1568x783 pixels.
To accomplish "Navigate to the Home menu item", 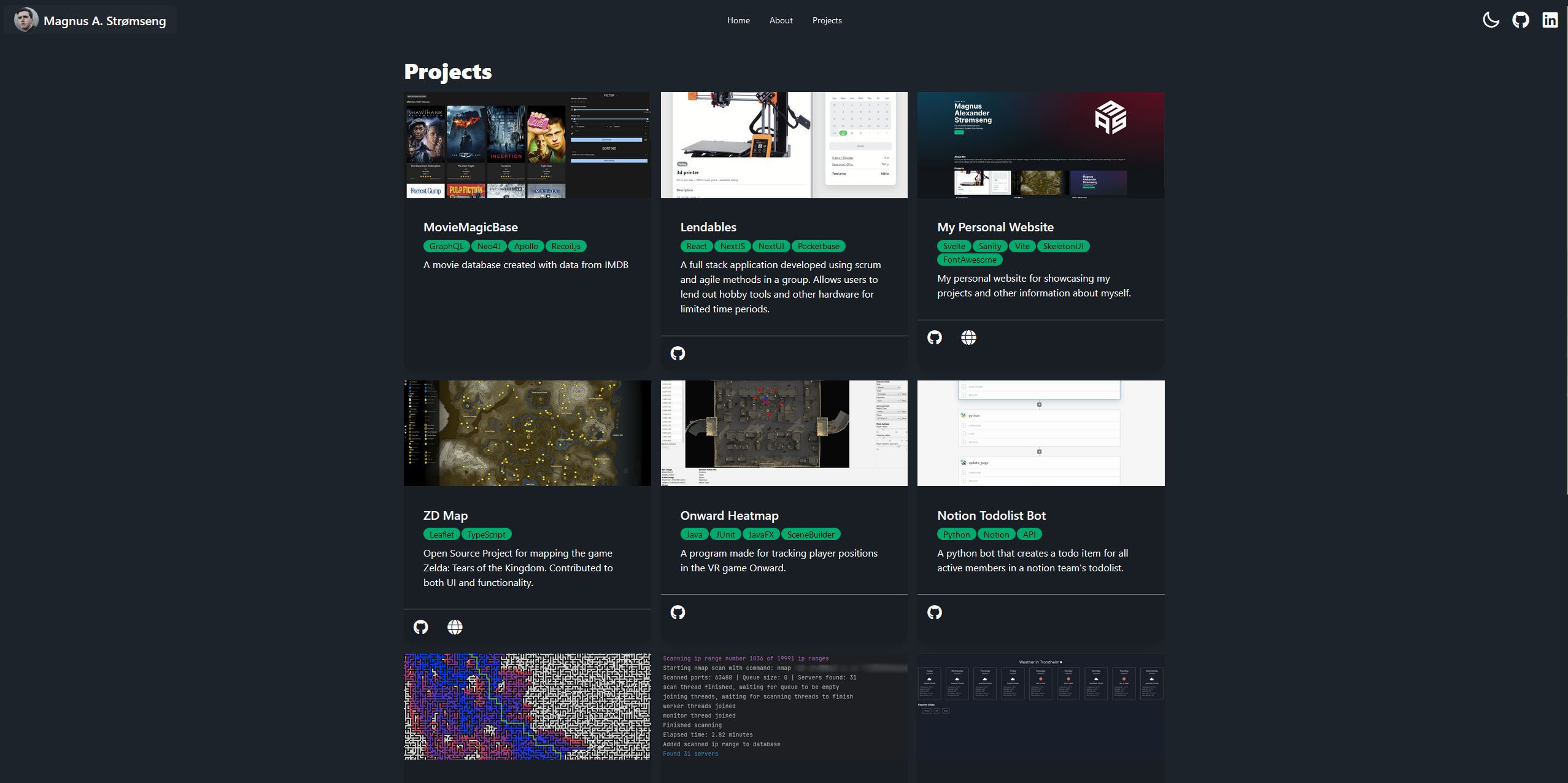I will point(739,20).
